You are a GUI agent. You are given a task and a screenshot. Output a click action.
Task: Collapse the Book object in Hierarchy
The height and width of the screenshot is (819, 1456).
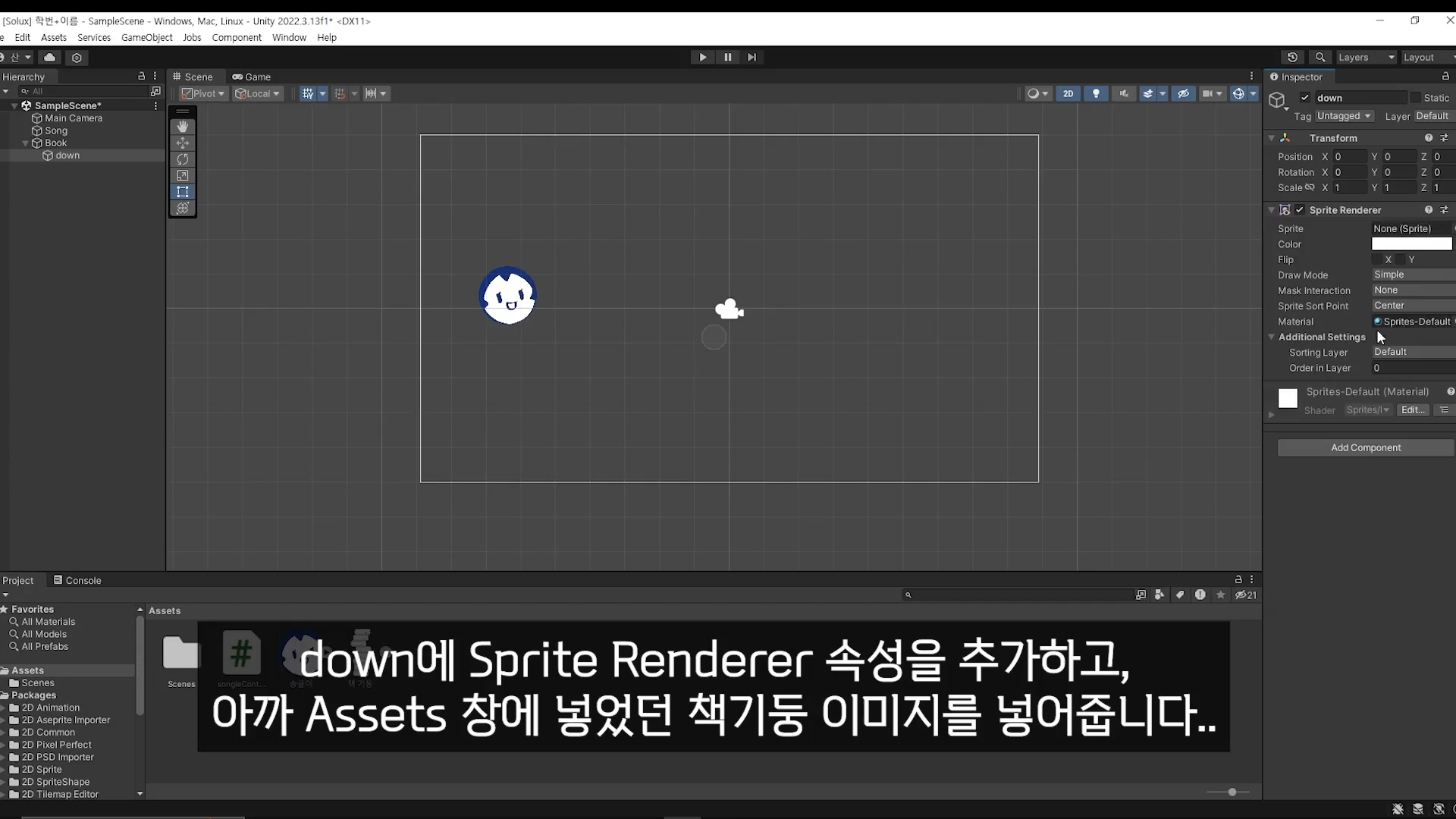click(x=25, y=143)
